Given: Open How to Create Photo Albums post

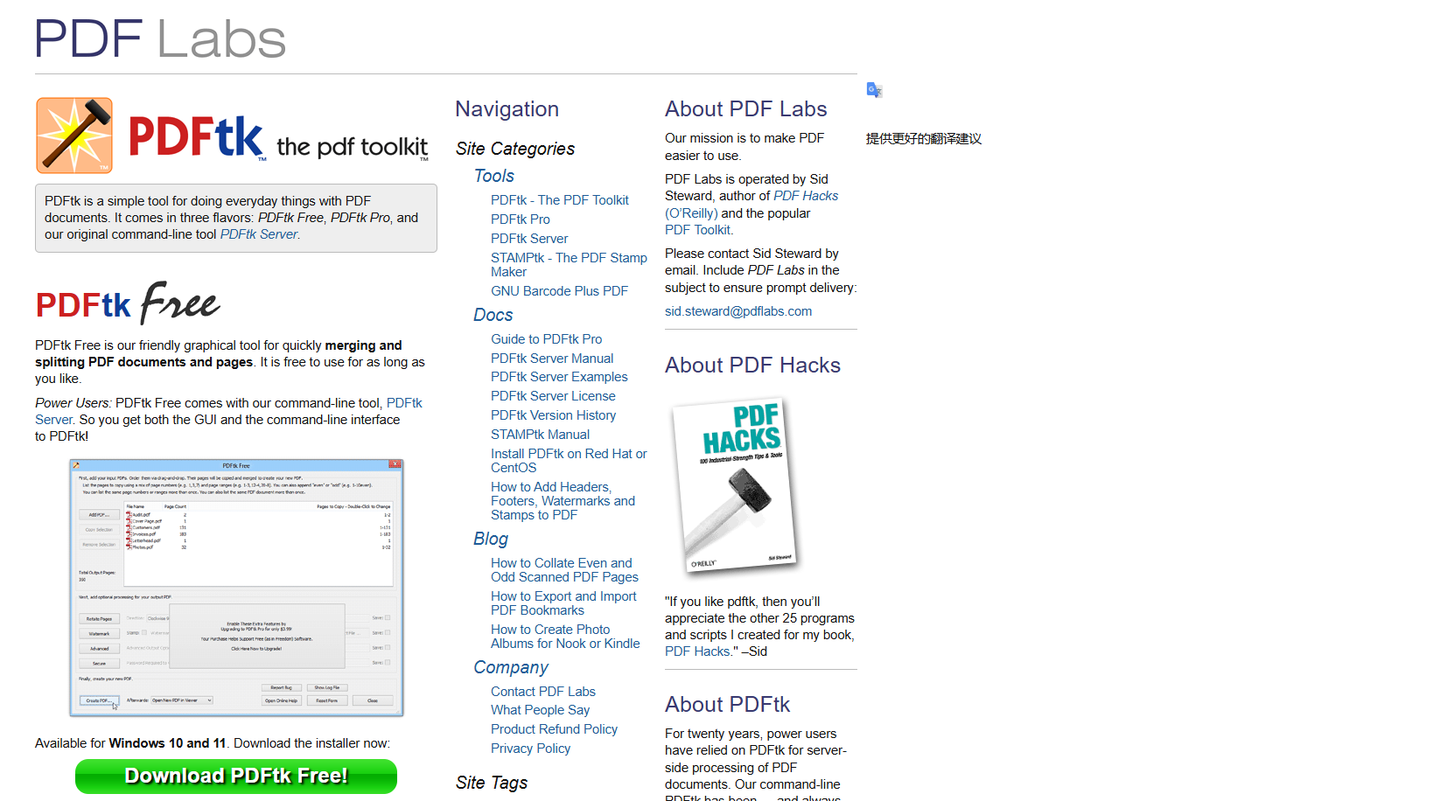Looking at the screenshot, I should [x=565, y=636].
